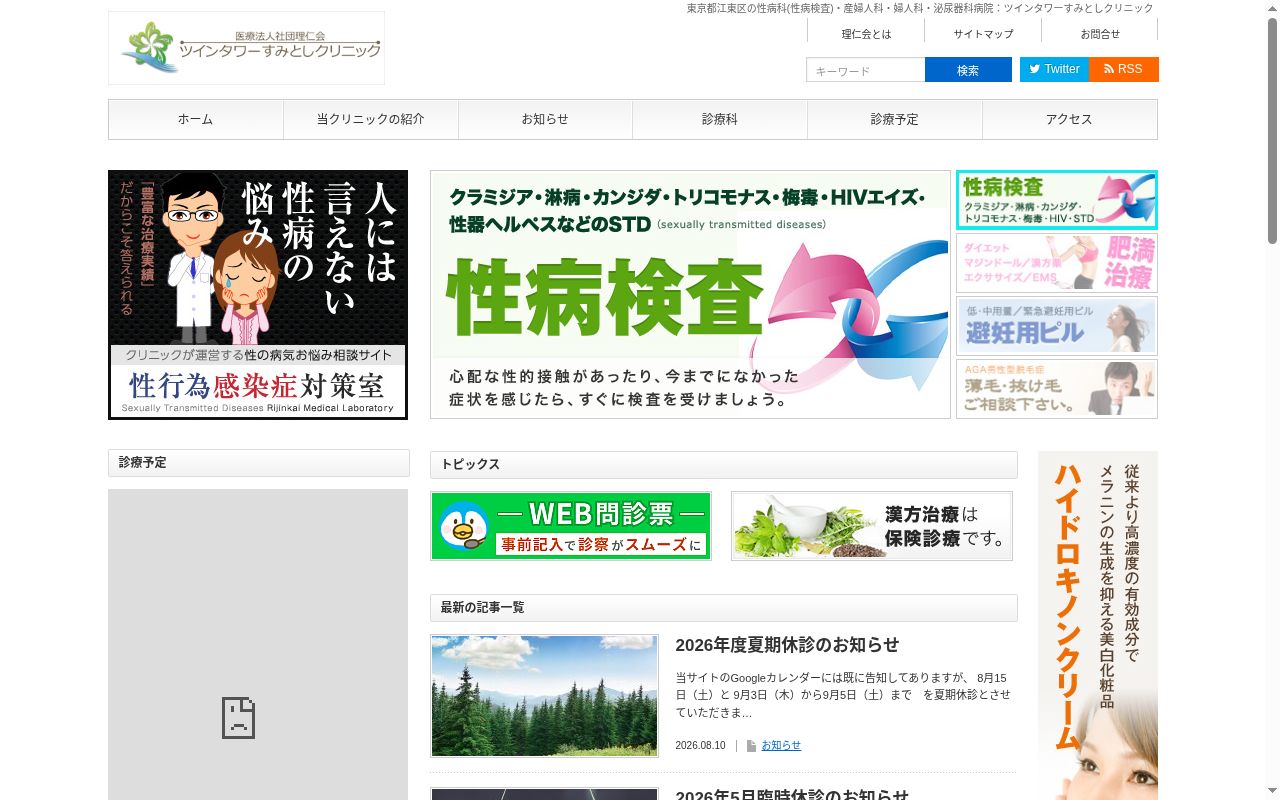The width and height of the screenshot is (1280, 800).
Task: Open the Twitter button
Action: pos(1054,69)
